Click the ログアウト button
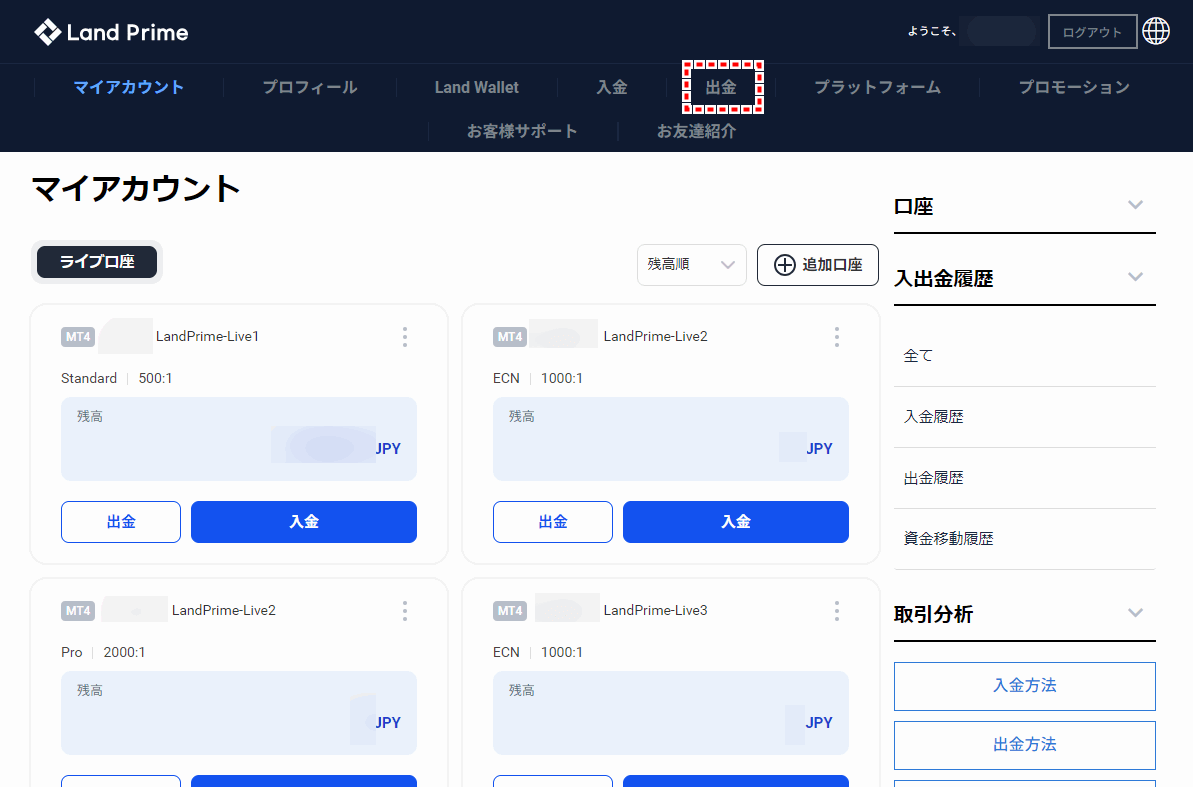 pos(1093,32)
